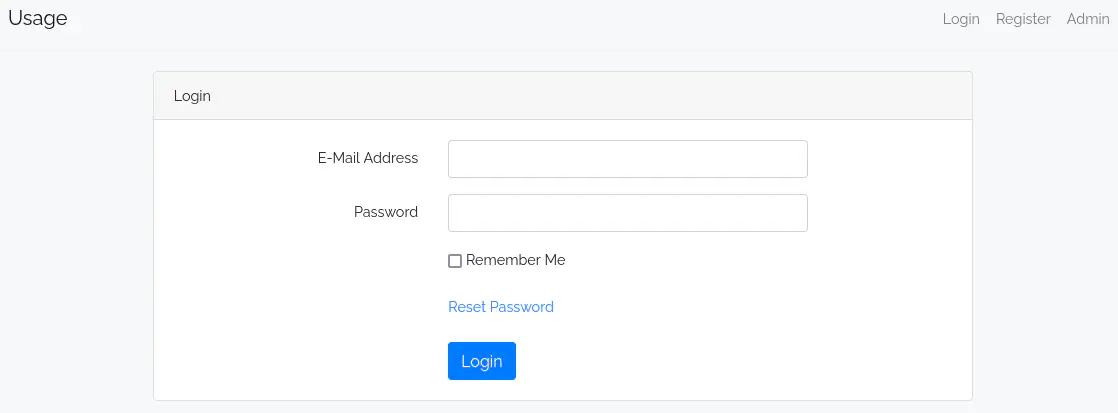Submit the form with the Login button
The image size is (1118, 413).
pyautogui.click(x=481, y=361)
